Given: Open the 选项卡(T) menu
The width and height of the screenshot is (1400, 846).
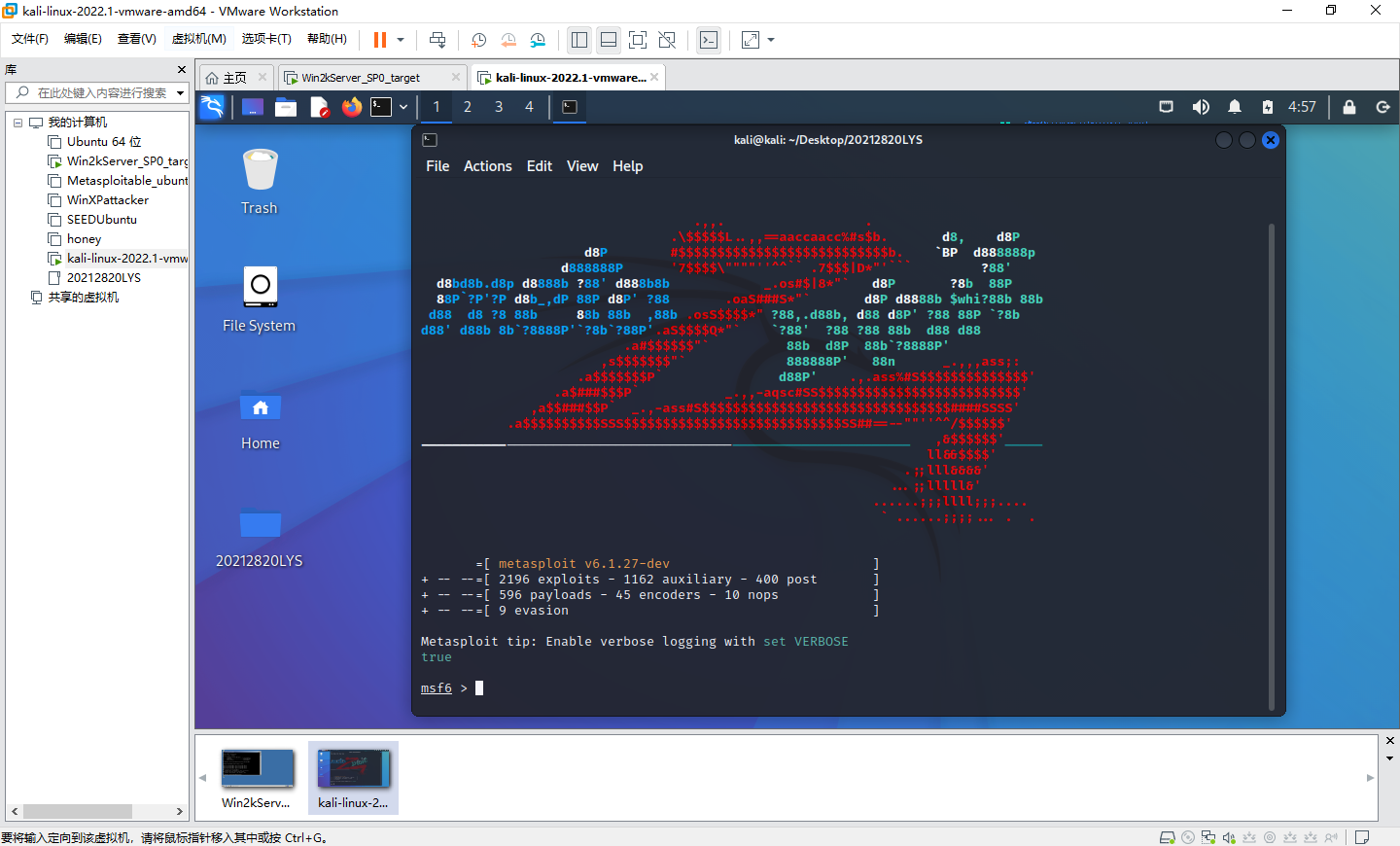Looking at the screenshot, I should [266, 39].
